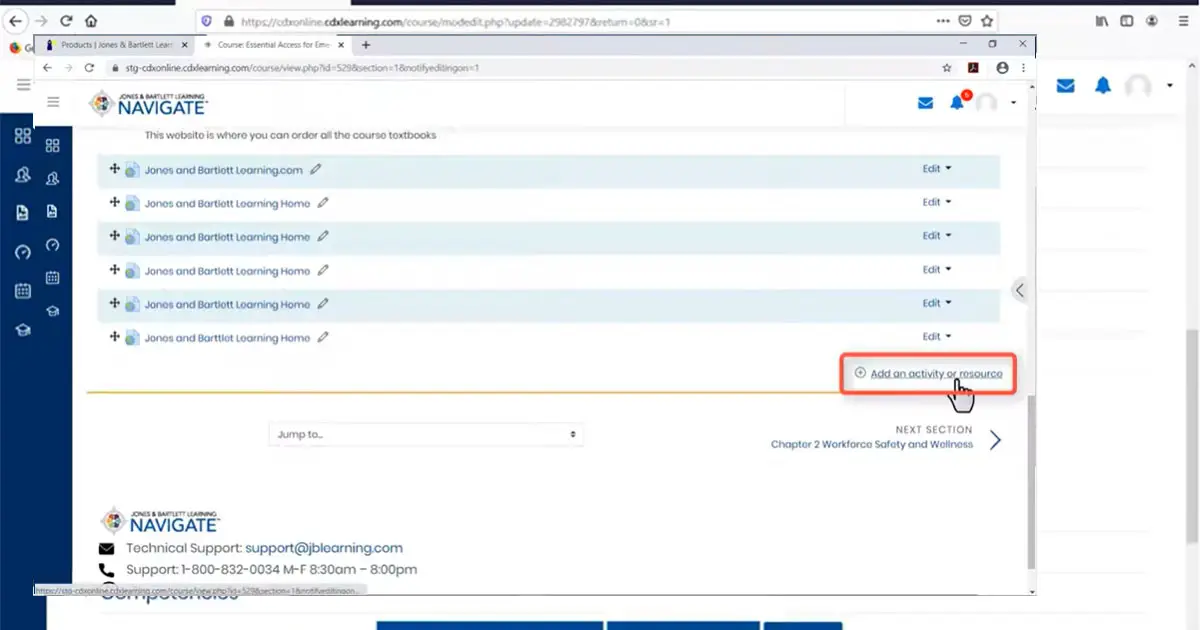Open Edit dropdown for the last Learning Home item

pos(936,337)
